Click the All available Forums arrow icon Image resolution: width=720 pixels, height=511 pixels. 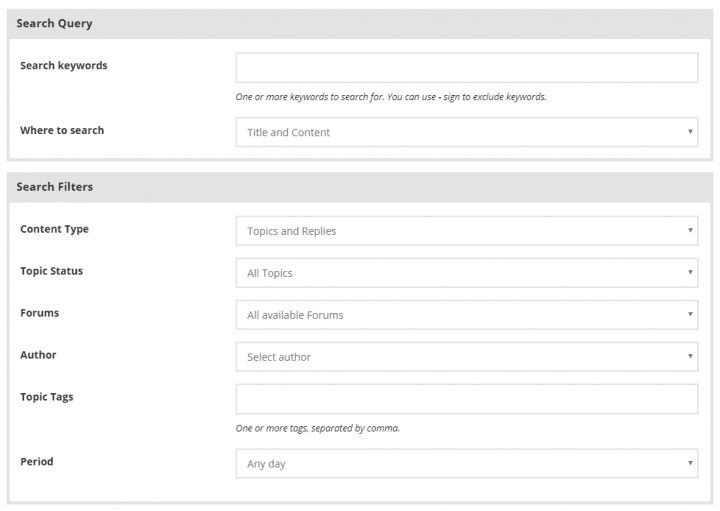(x=690, y=314)
